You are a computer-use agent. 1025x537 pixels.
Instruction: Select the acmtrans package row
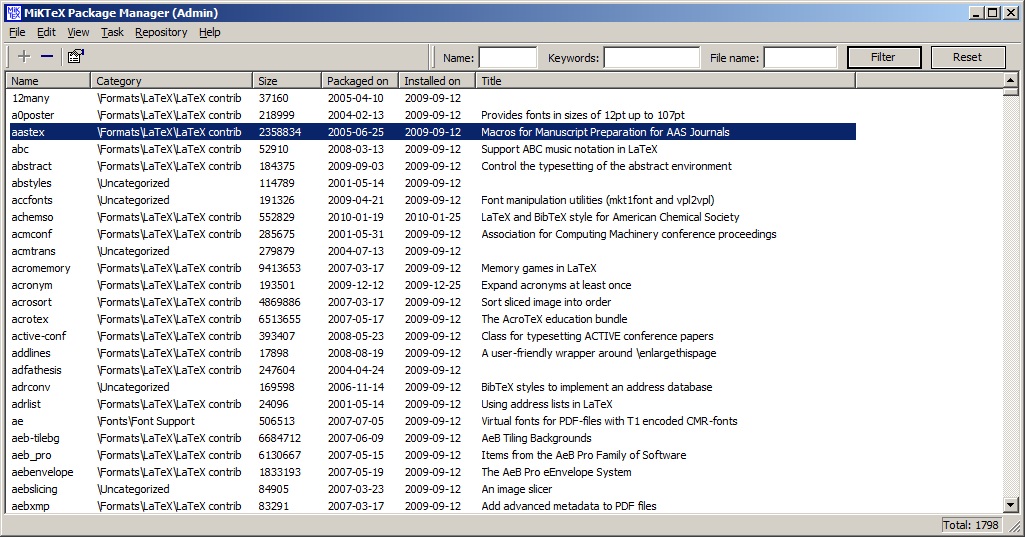tap(433, 251)
